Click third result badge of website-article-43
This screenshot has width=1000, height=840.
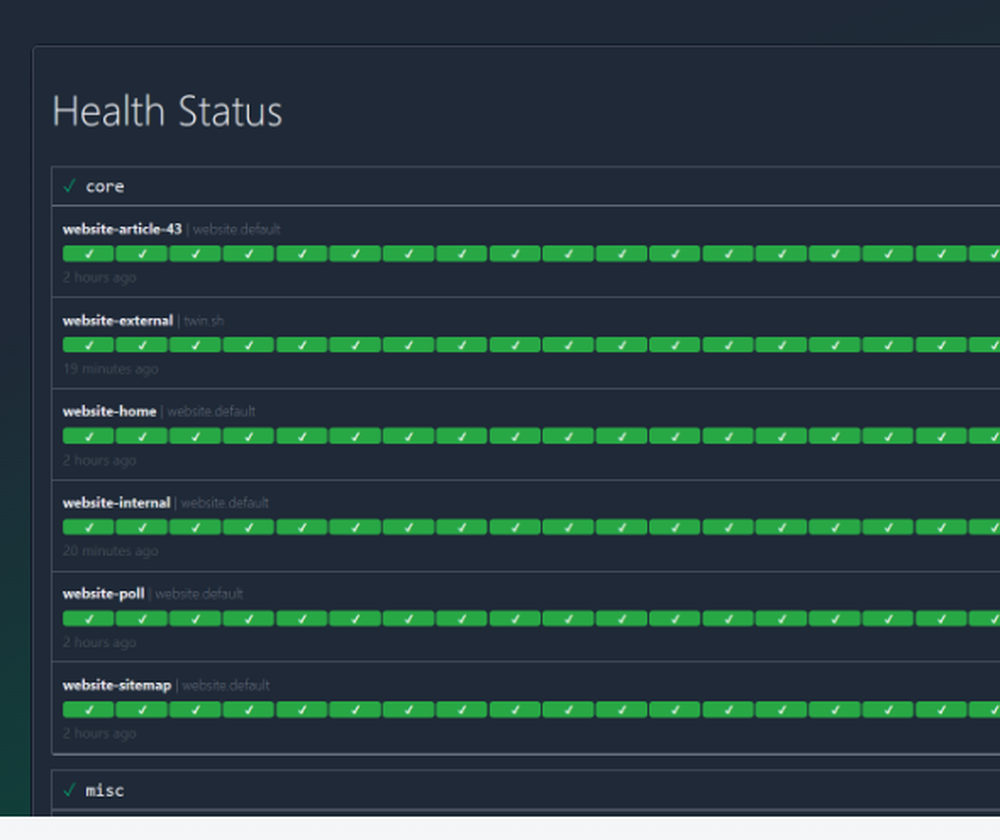pyautogui.click(x=195, y=254)
